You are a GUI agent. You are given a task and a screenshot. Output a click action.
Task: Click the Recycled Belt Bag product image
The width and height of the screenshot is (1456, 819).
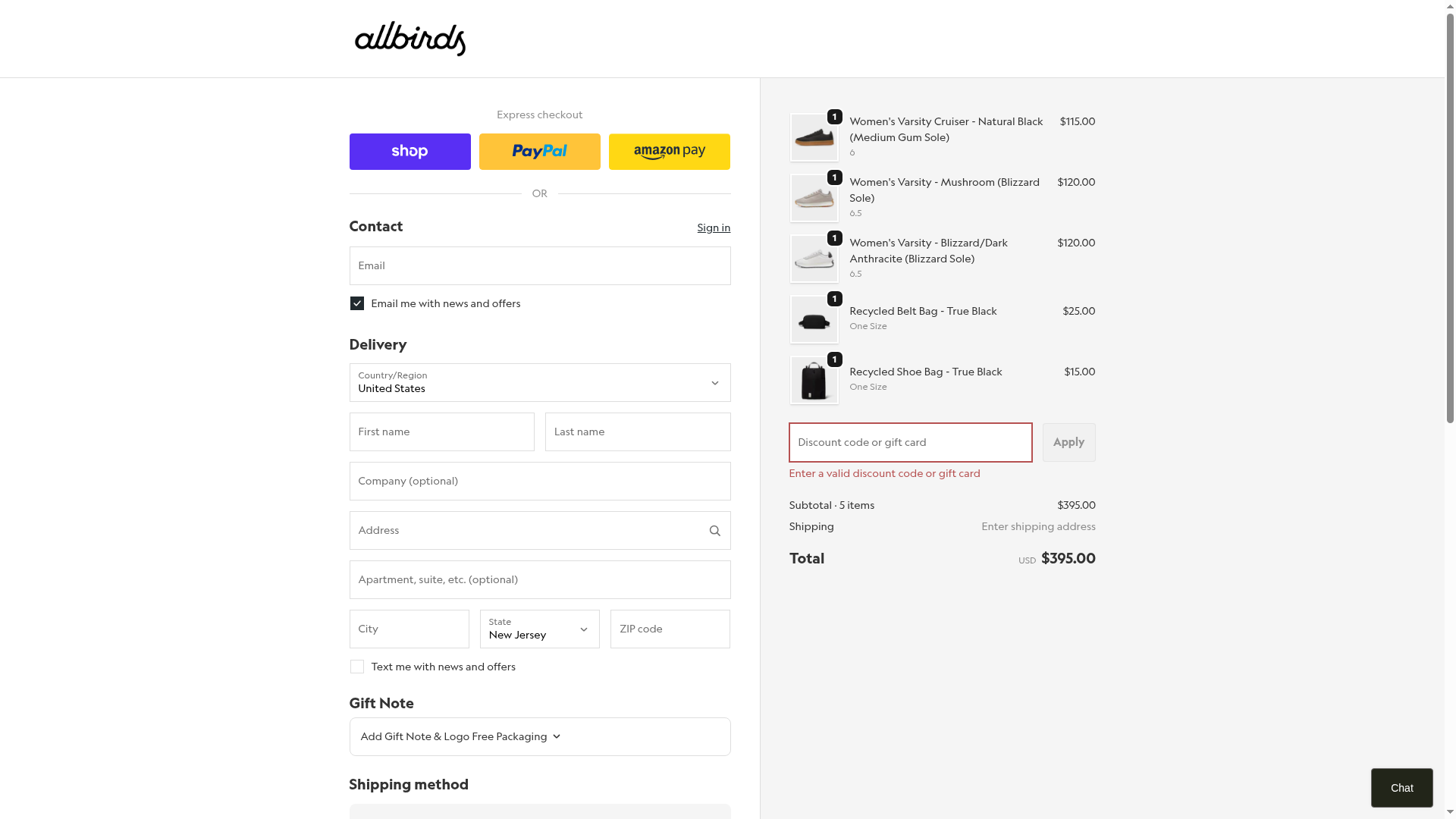coord(814,319)
